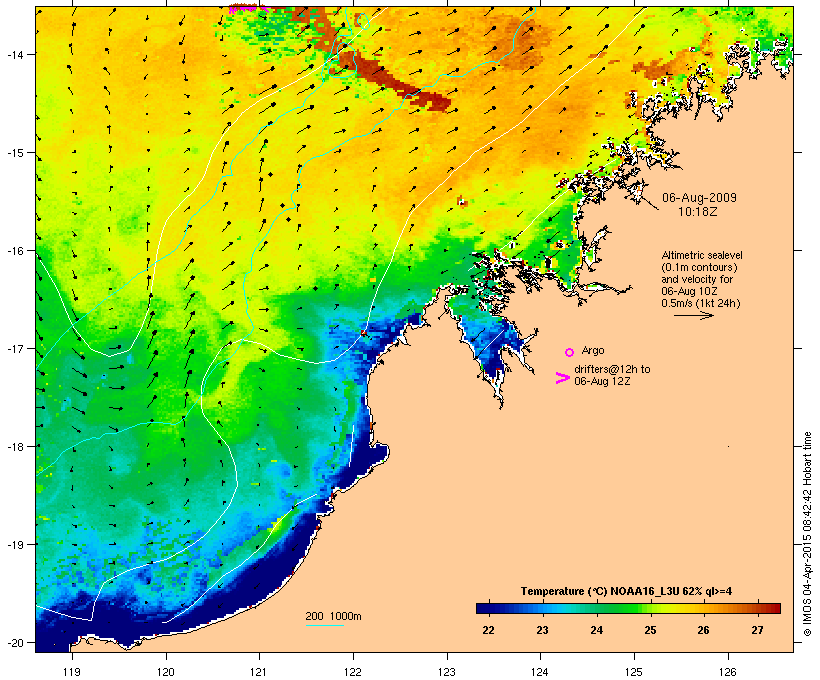
Task: Click the 'Argo' legend label
Action: click(x=593, y=350)
